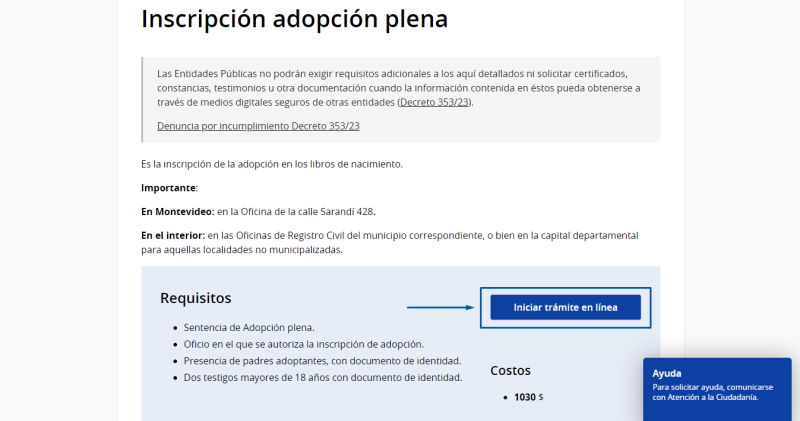Click the '1030 $' cost item

point(528,397)
